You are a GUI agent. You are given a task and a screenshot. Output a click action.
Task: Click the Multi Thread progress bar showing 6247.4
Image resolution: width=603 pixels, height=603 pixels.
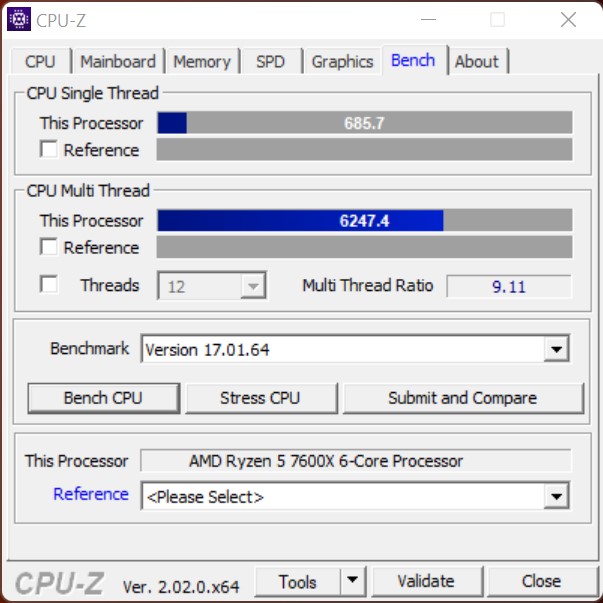click(365, 221)
